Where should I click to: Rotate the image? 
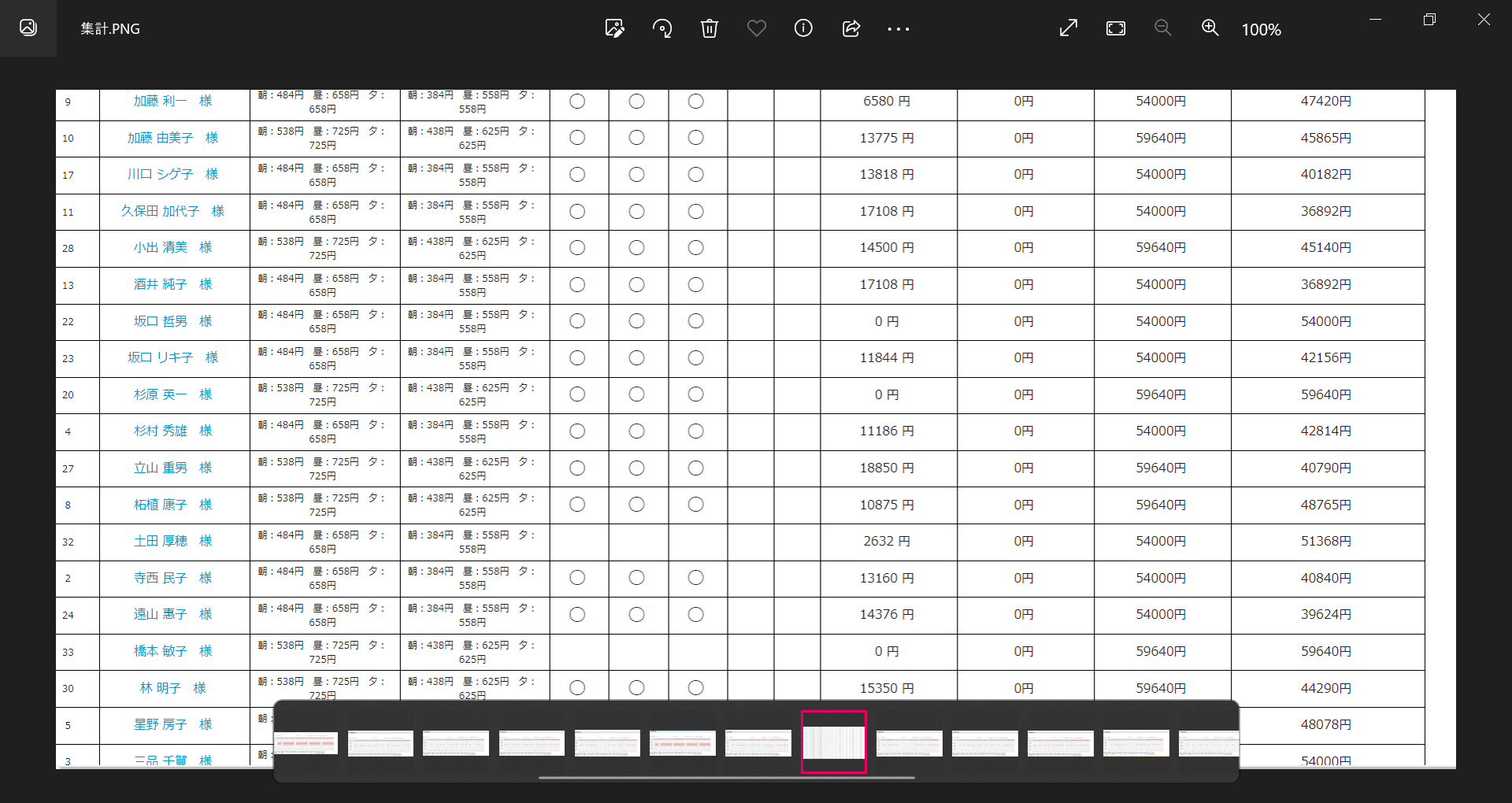coord(662,29)
